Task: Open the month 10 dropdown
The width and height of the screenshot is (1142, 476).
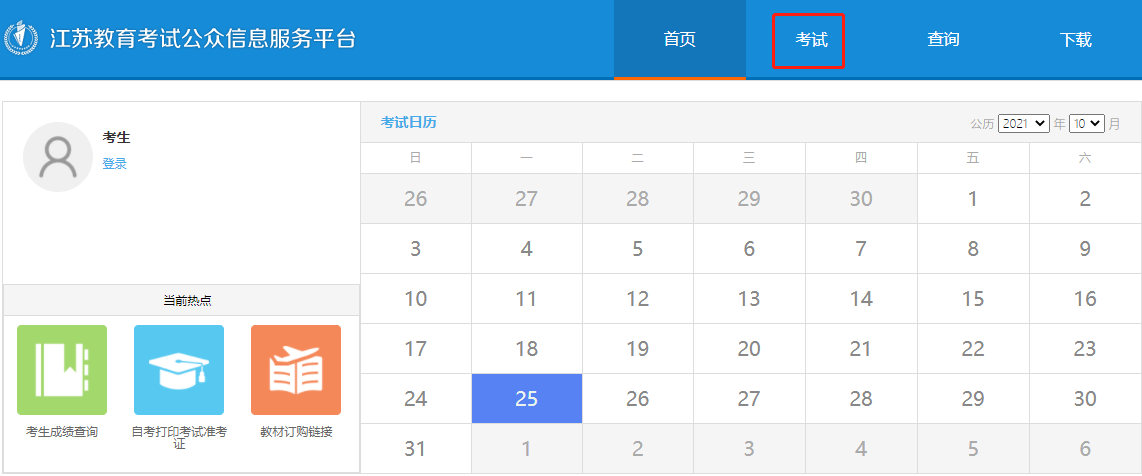Action: pyautogui.click(x=1086, y=123)
